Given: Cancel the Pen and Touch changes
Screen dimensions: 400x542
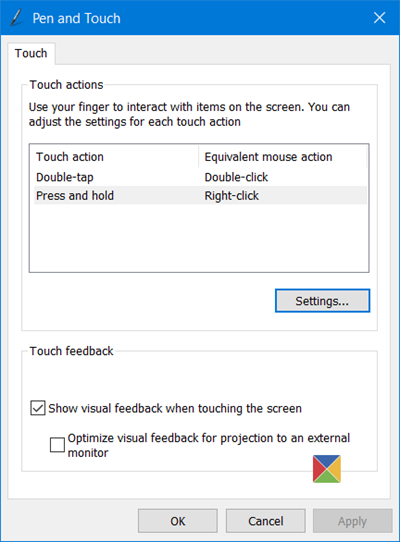Looking at the screenshot, I should 266,521.
